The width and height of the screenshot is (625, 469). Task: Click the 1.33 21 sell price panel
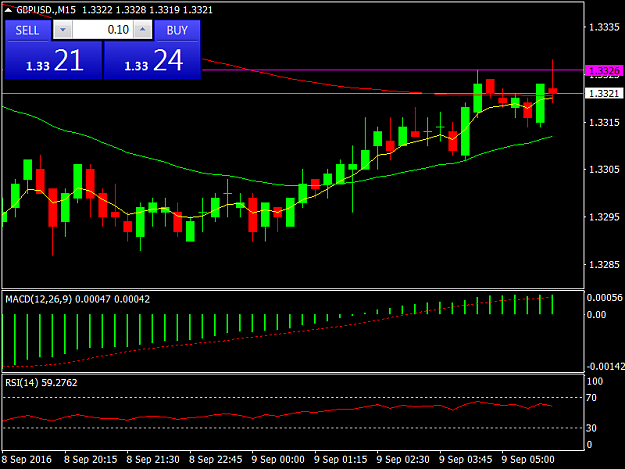pyautogui.click(x=54, y=60)
